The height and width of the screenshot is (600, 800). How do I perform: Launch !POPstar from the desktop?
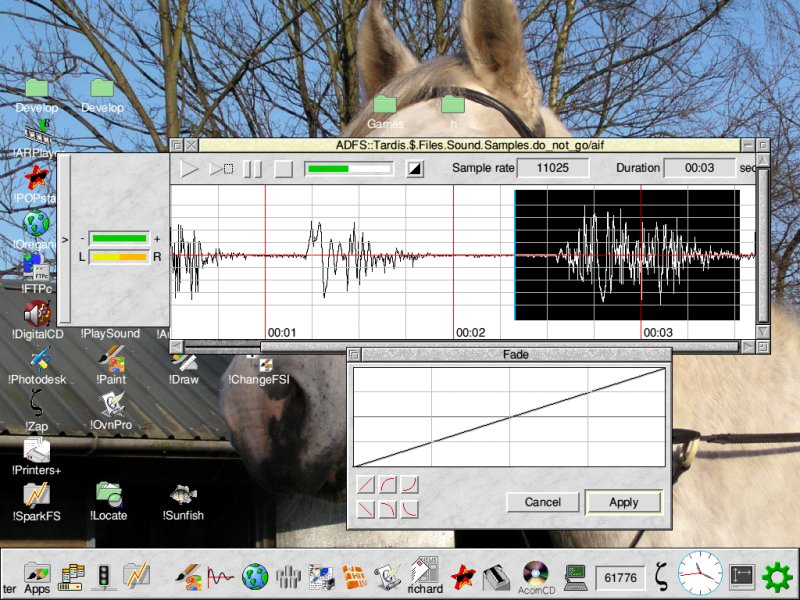coord(36,185)
